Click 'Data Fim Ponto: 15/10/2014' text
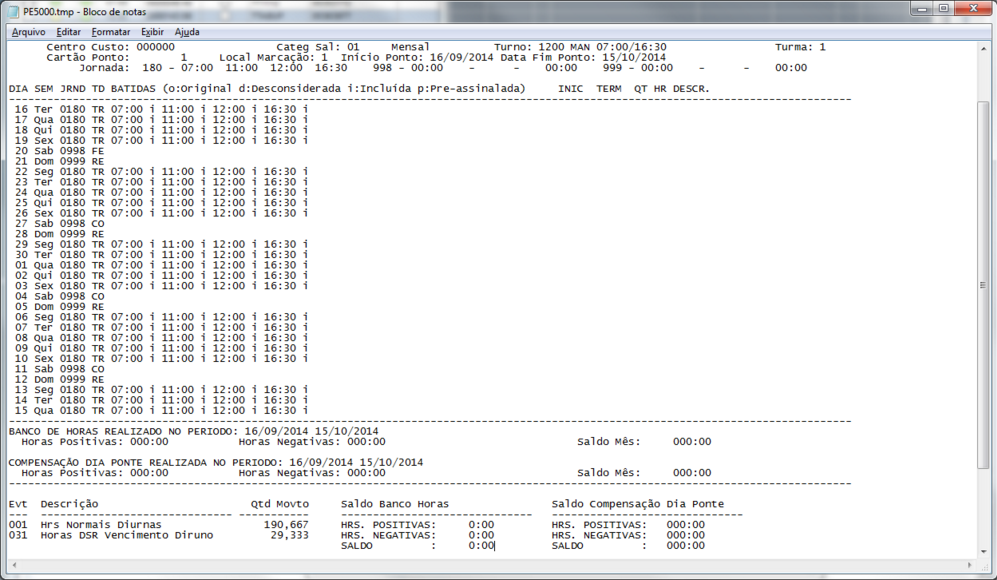The image size is (997, 580). [x=583, y=57]
